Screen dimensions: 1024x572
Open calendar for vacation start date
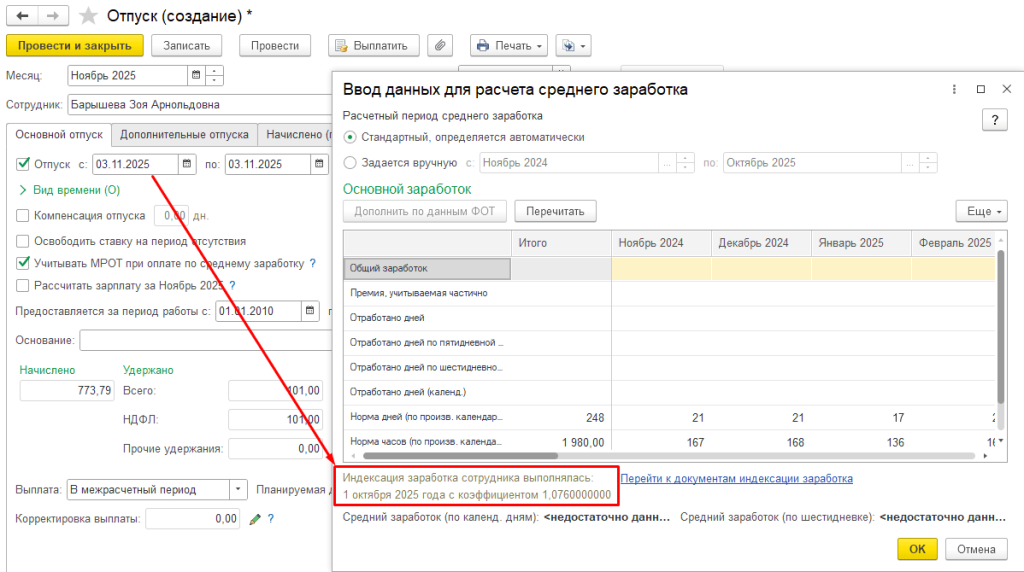[187, 164]
